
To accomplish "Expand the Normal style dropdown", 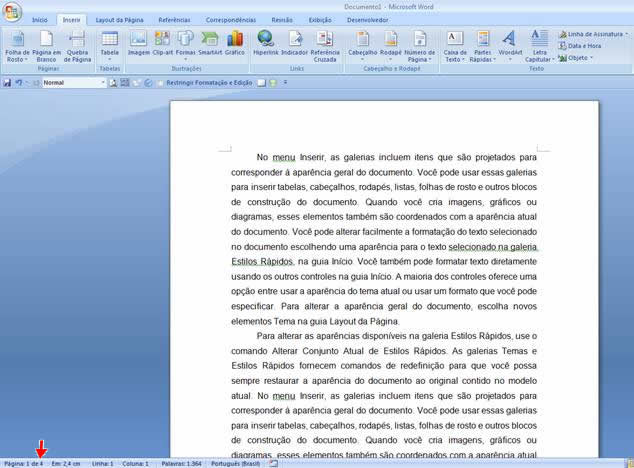I will pos(103,83).
